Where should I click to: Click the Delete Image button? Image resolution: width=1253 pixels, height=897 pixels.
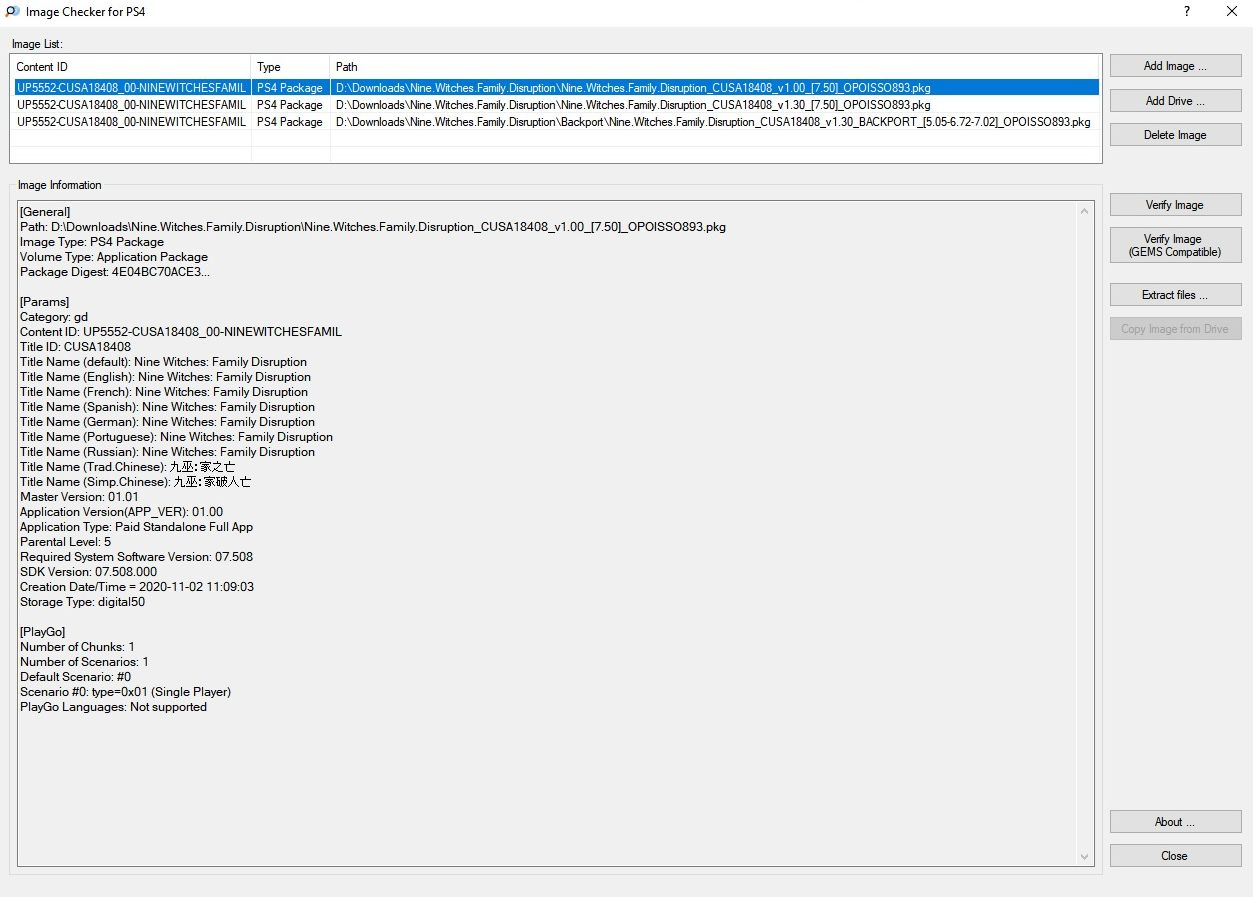point(1175,135)
